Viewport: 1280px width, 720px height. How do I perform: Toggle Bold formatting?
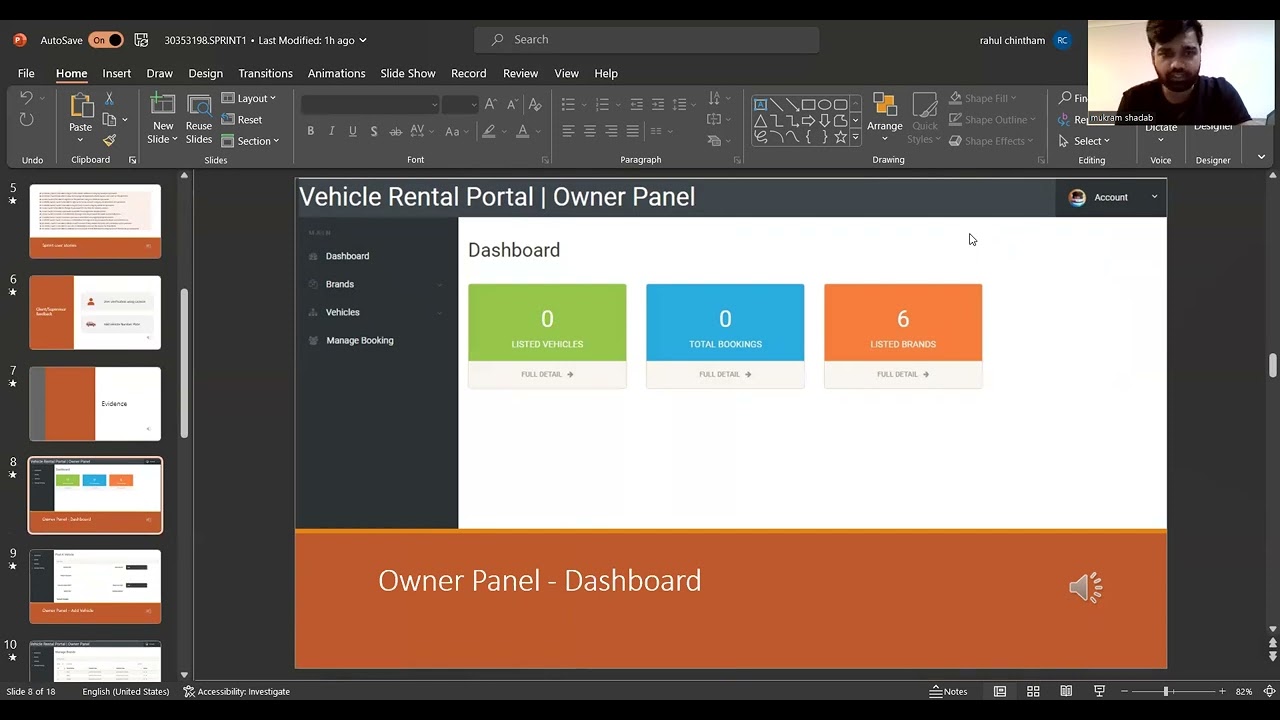(310, 131)
